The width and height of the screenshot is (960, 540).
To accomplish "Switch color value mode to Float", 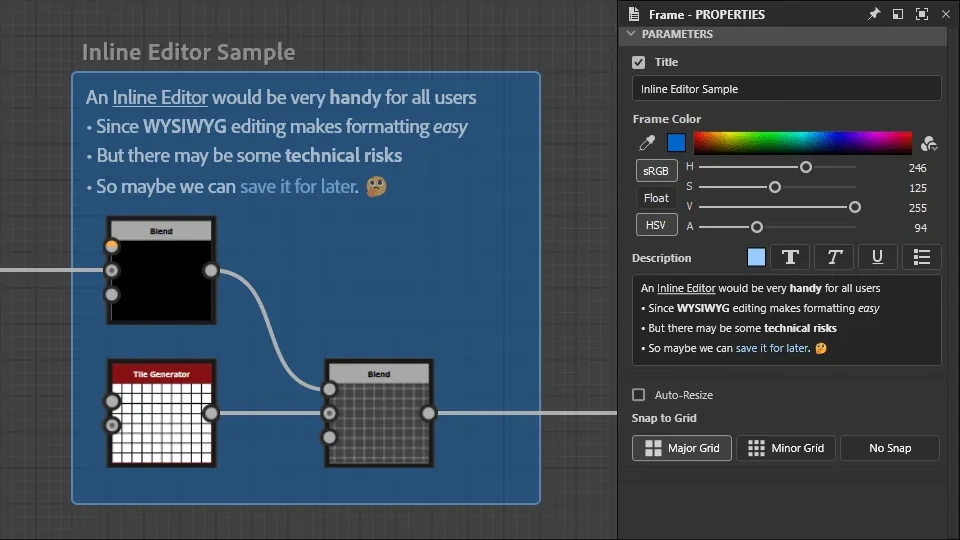I will 656,198.
